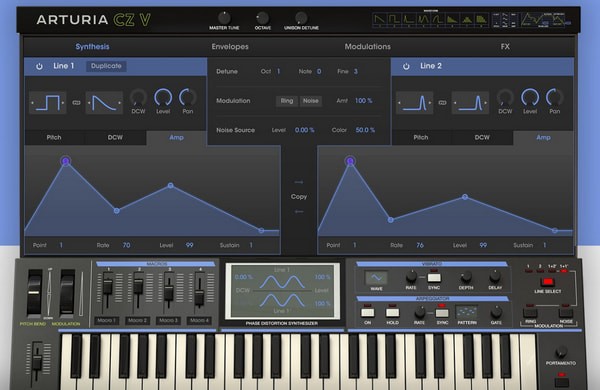Click the Macro 4 fader
This screenshot has height=390, width=600.
[x=199, y=297]
